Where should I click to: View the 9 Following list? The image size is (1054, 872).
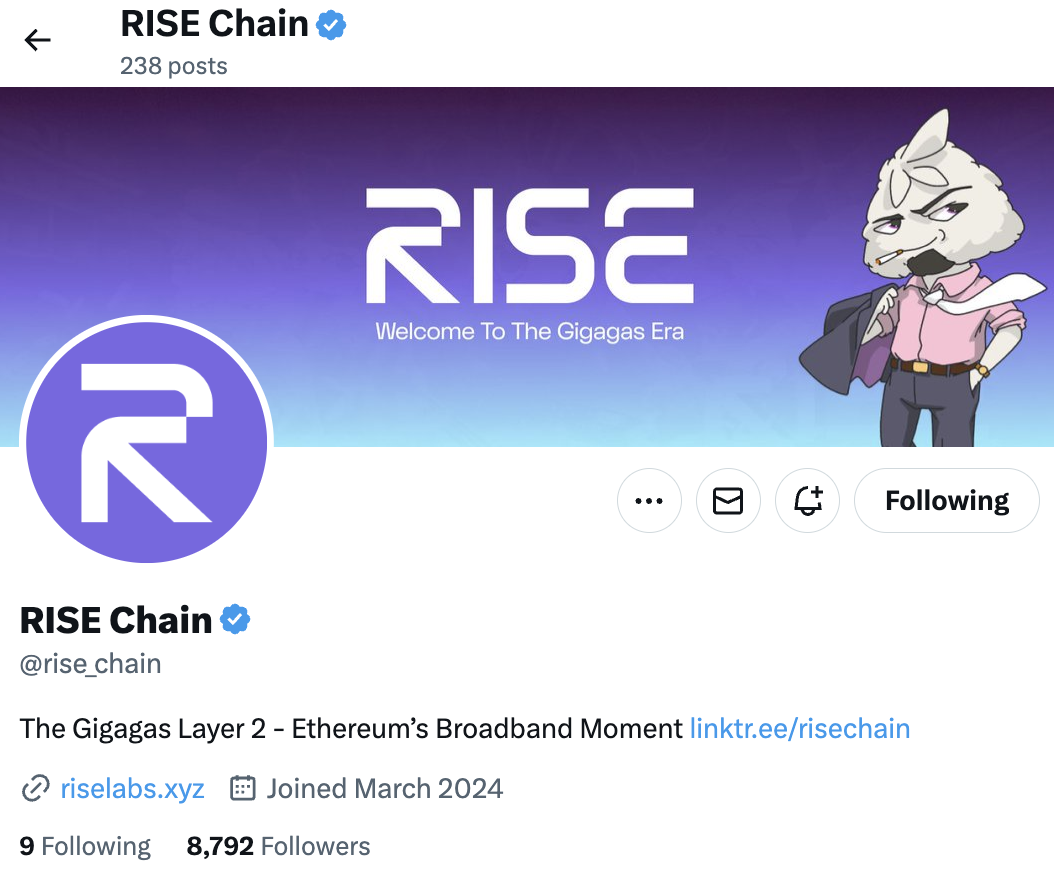tap(85, 846)
